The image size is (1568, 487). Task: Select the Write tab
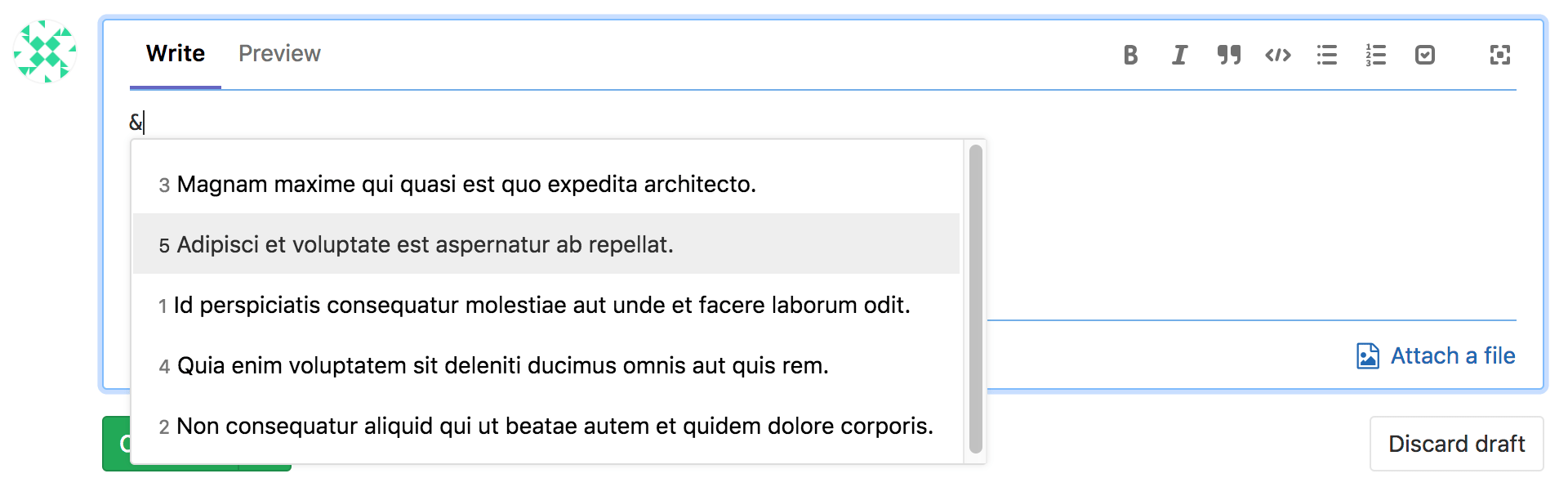pos(174,52)
